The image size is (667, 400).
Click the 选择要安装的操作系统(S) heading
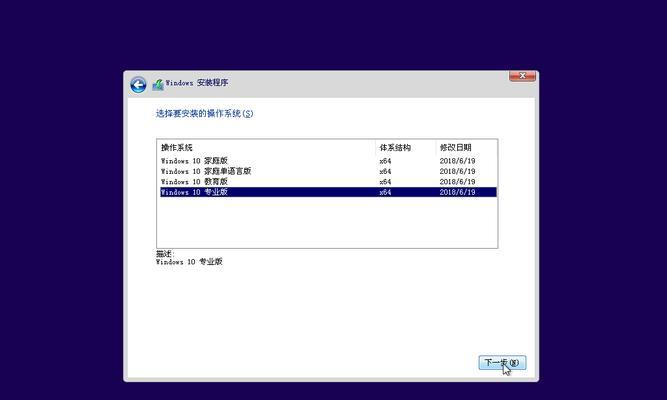(x=204, y=114)
